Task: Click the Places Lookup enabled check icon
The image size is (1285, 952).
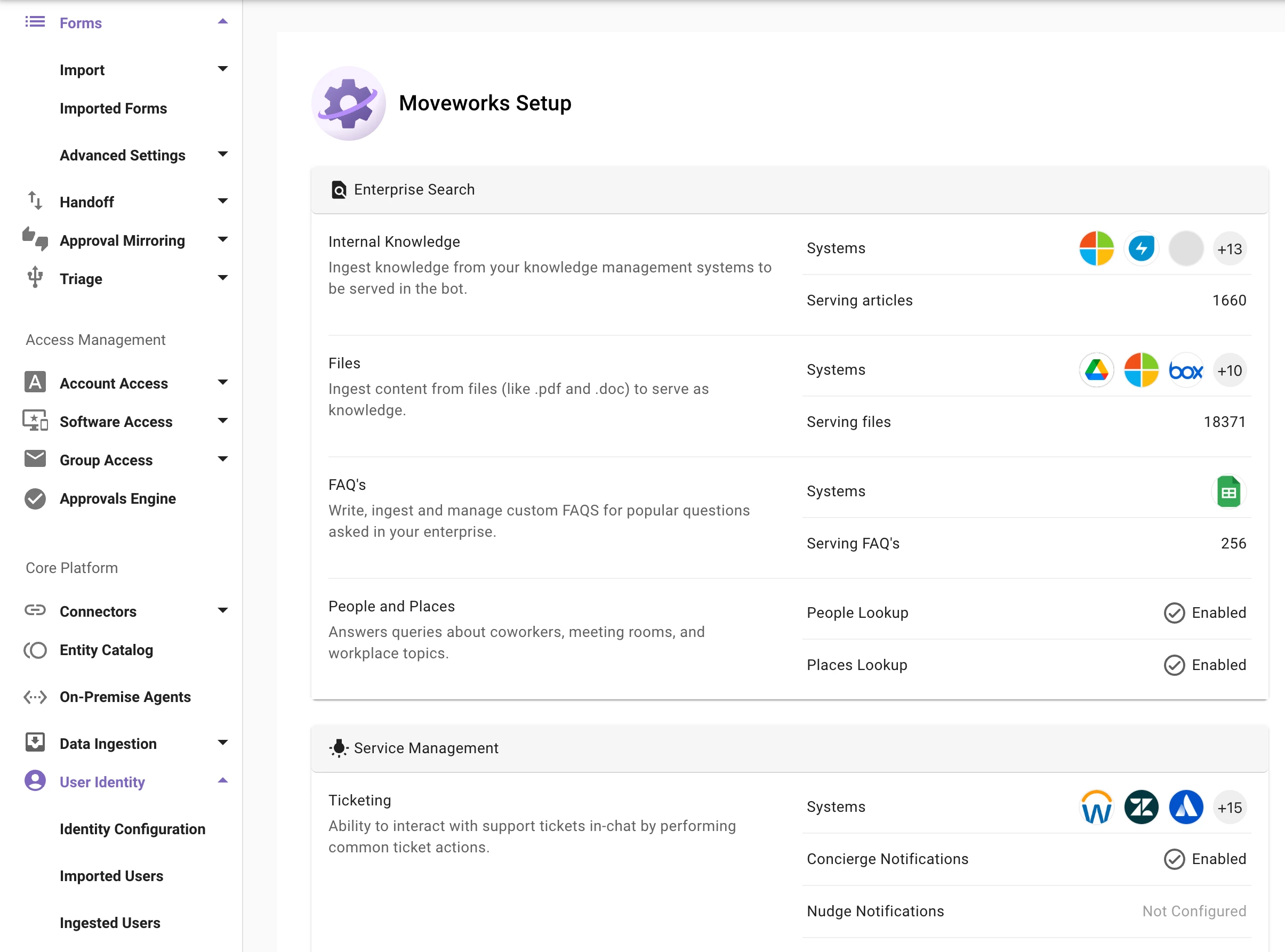Action: coord(1174,665)
